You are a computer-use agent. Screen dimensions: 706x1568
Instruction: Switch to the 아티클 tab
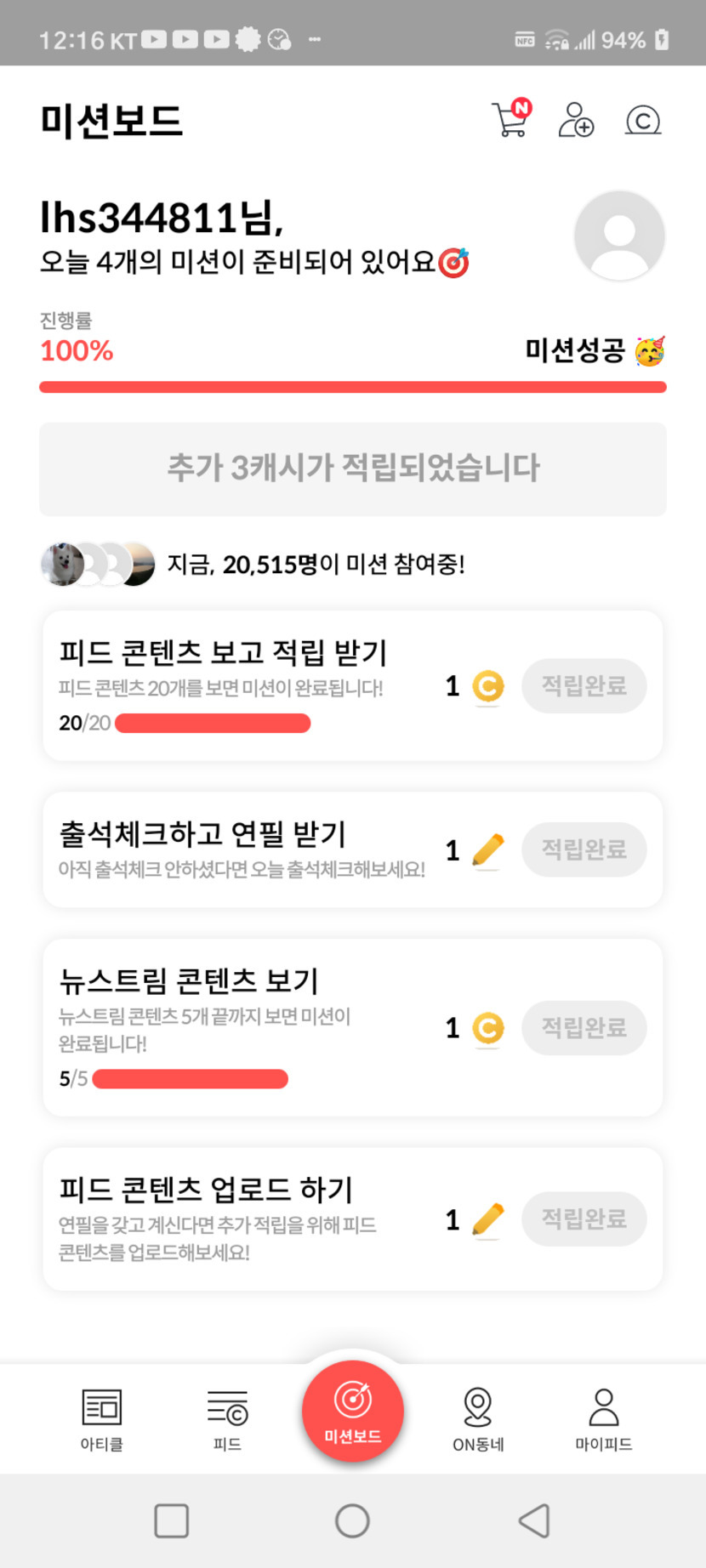[102, 1419]
